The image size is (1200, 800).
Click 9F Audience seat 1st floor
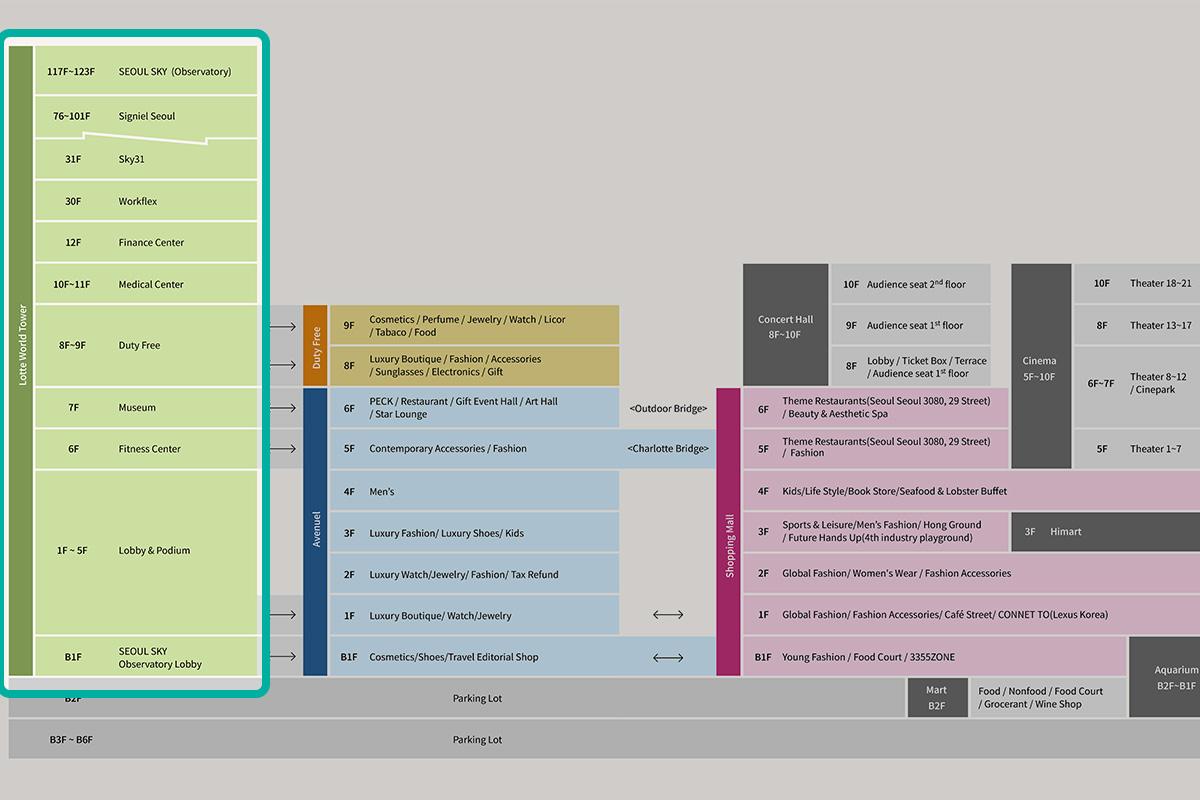[x=911, y=325]
